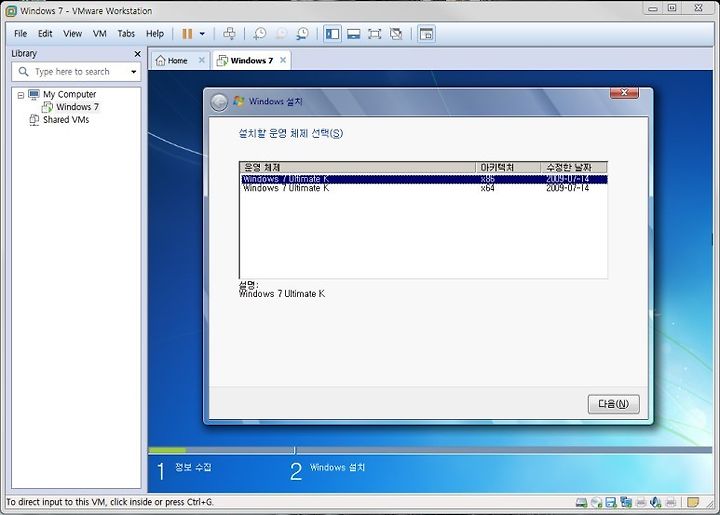The width and height of the screenshot is (720, 515).
Task: Select My Computer in the library
Action: [70, 94]
